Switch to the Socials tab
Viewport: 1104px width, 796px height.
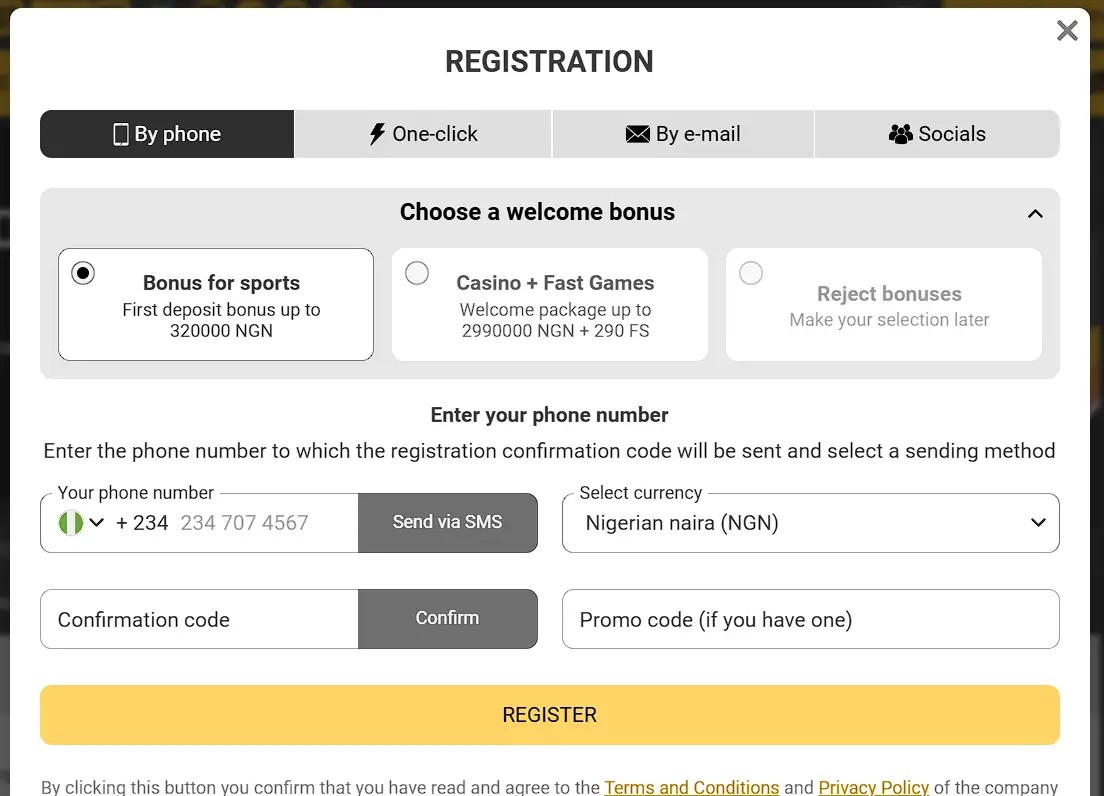tap(937, 133)
